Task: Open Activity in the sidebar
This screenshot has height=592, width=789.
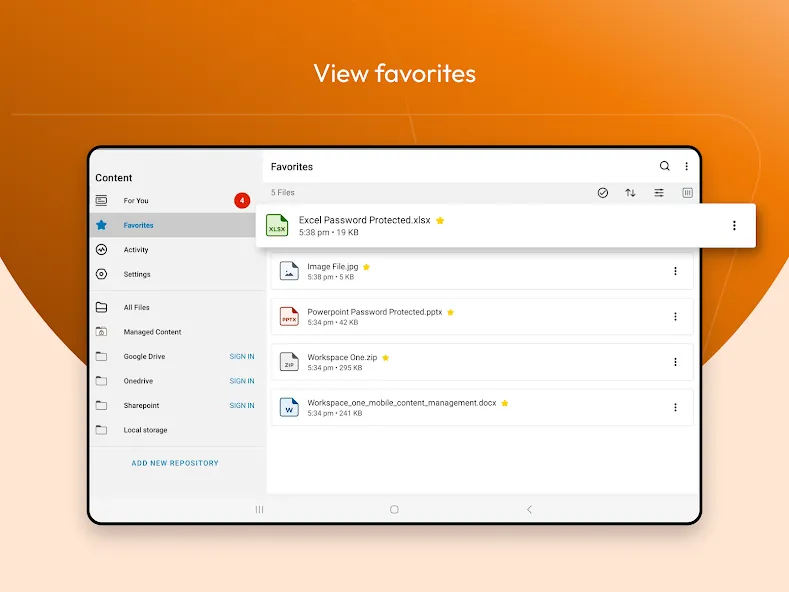Action: (173, 250)
